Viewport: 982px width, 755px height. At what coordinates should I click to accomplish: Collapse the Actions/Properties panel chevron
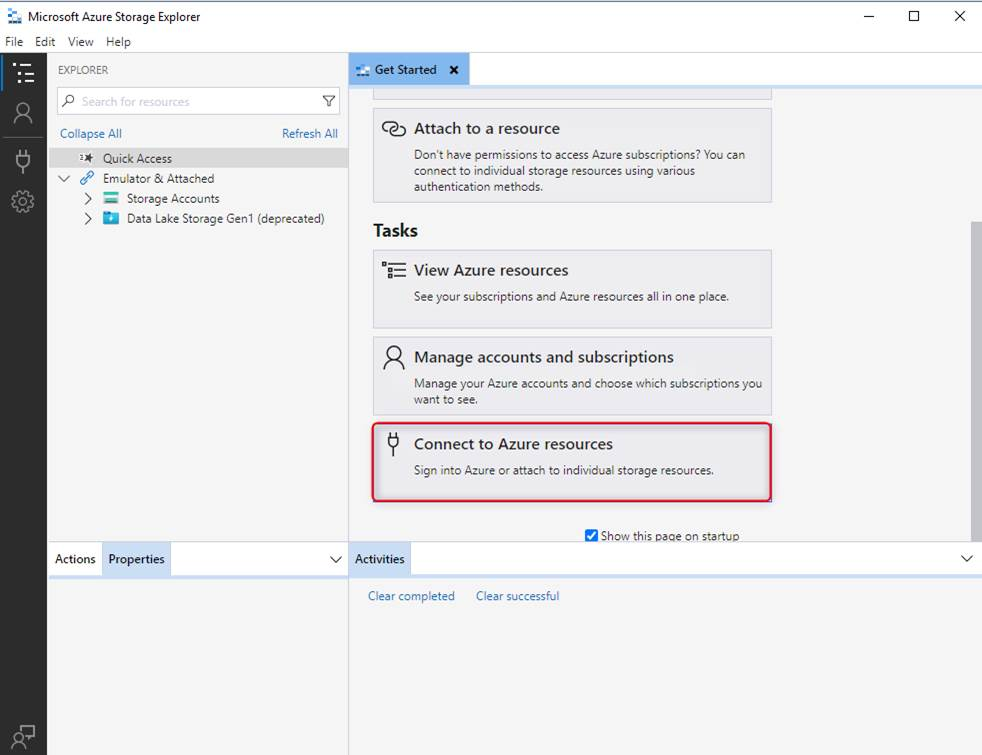point(336,560)
